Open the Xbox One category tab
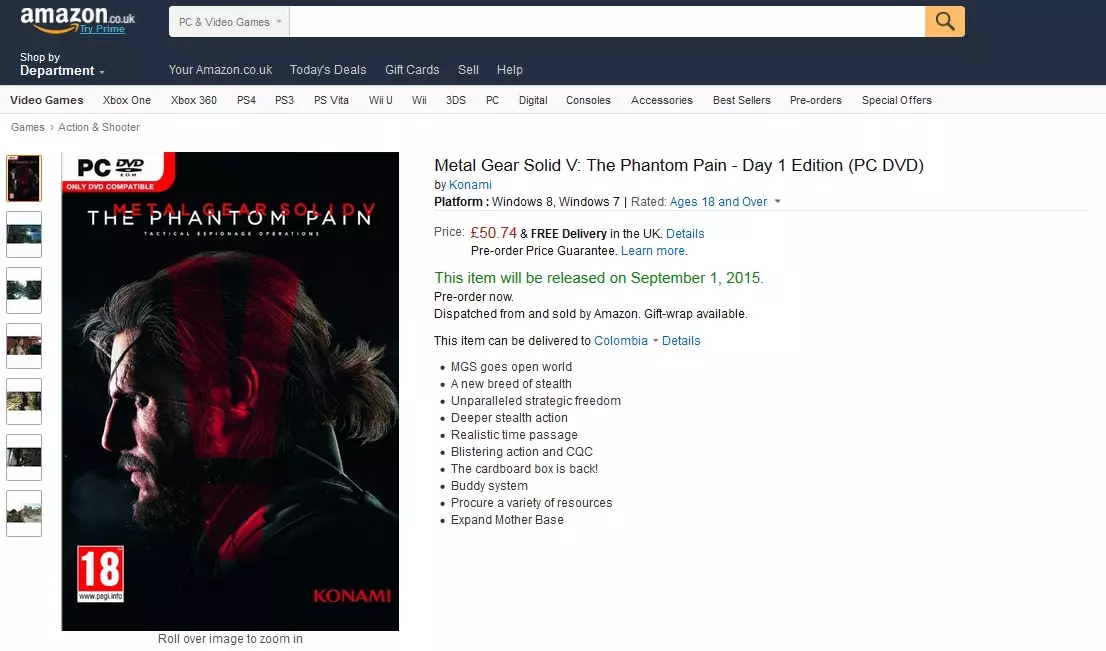The width and height of the screenshot is (1106, 651). tap(127, 100)
